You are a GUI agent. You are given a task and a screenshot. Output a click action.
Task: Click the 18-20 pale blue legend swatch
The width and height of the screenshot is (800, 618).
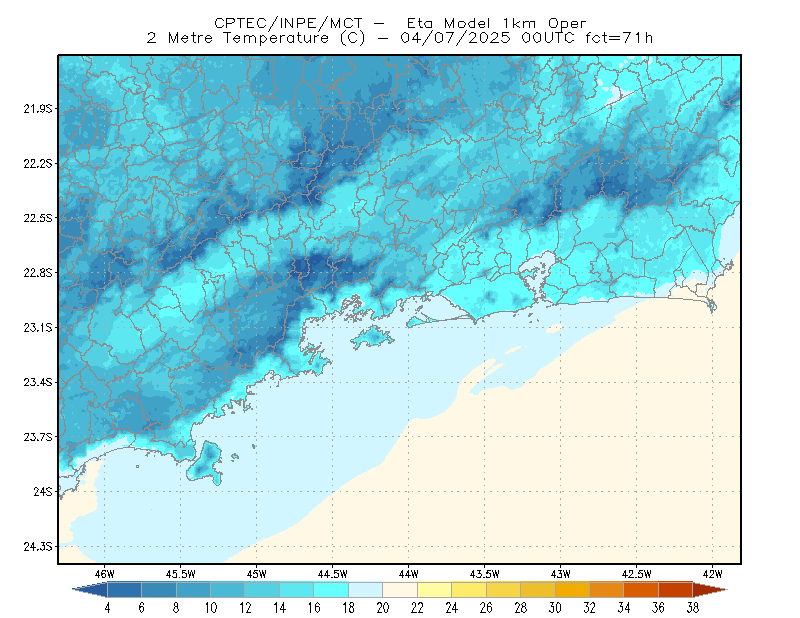click(365, 590)
